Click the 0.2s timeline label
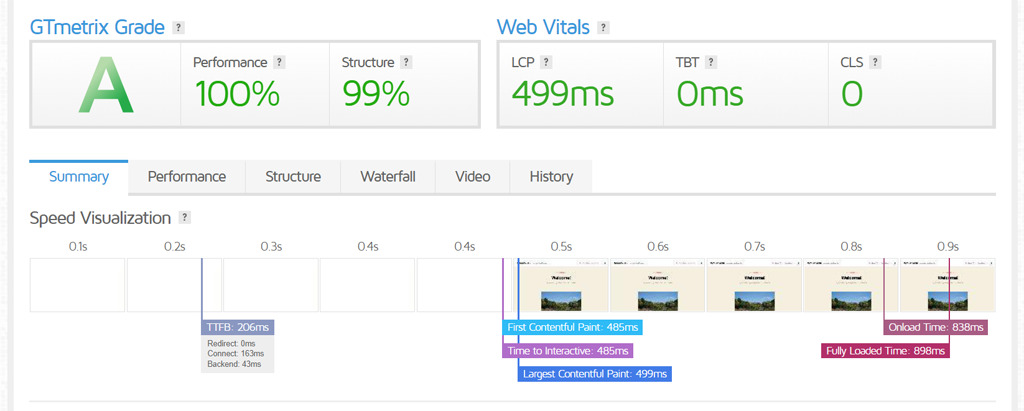The image size is (1024, 411). pyautogui.click(x=174, y=247)
